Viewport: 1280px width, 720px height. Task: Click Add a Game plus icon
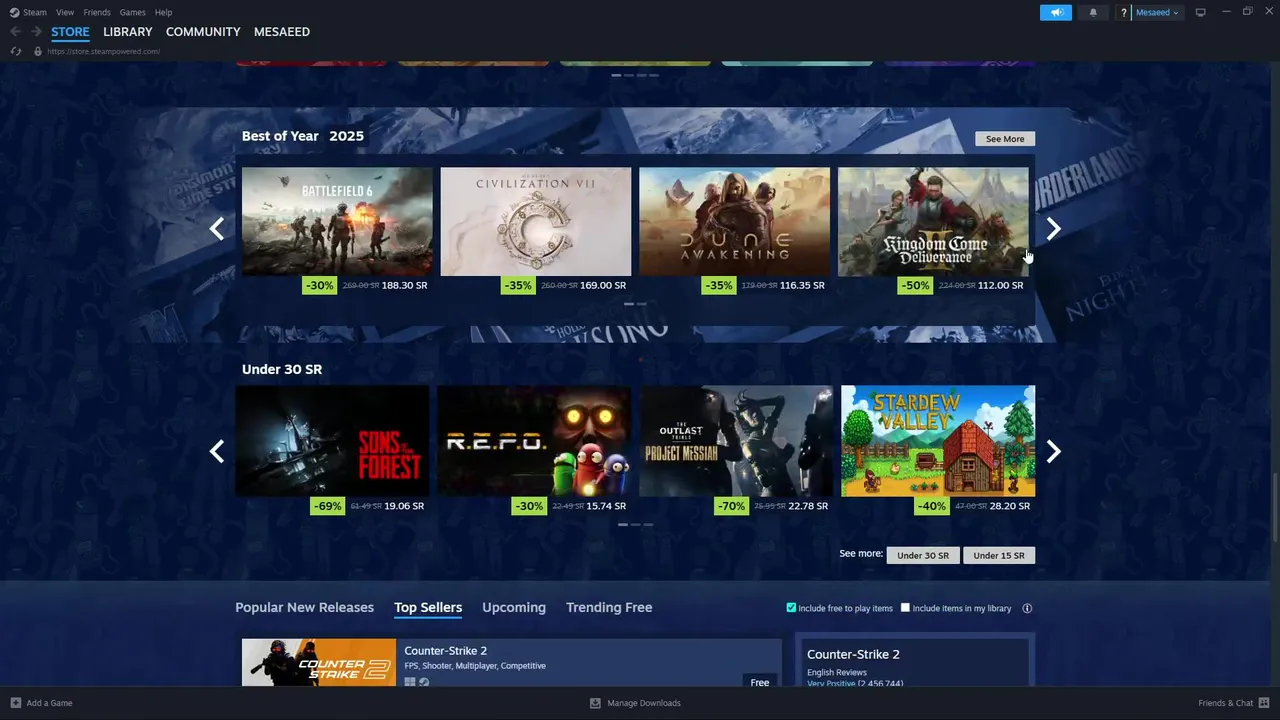[x=15, y=703]
